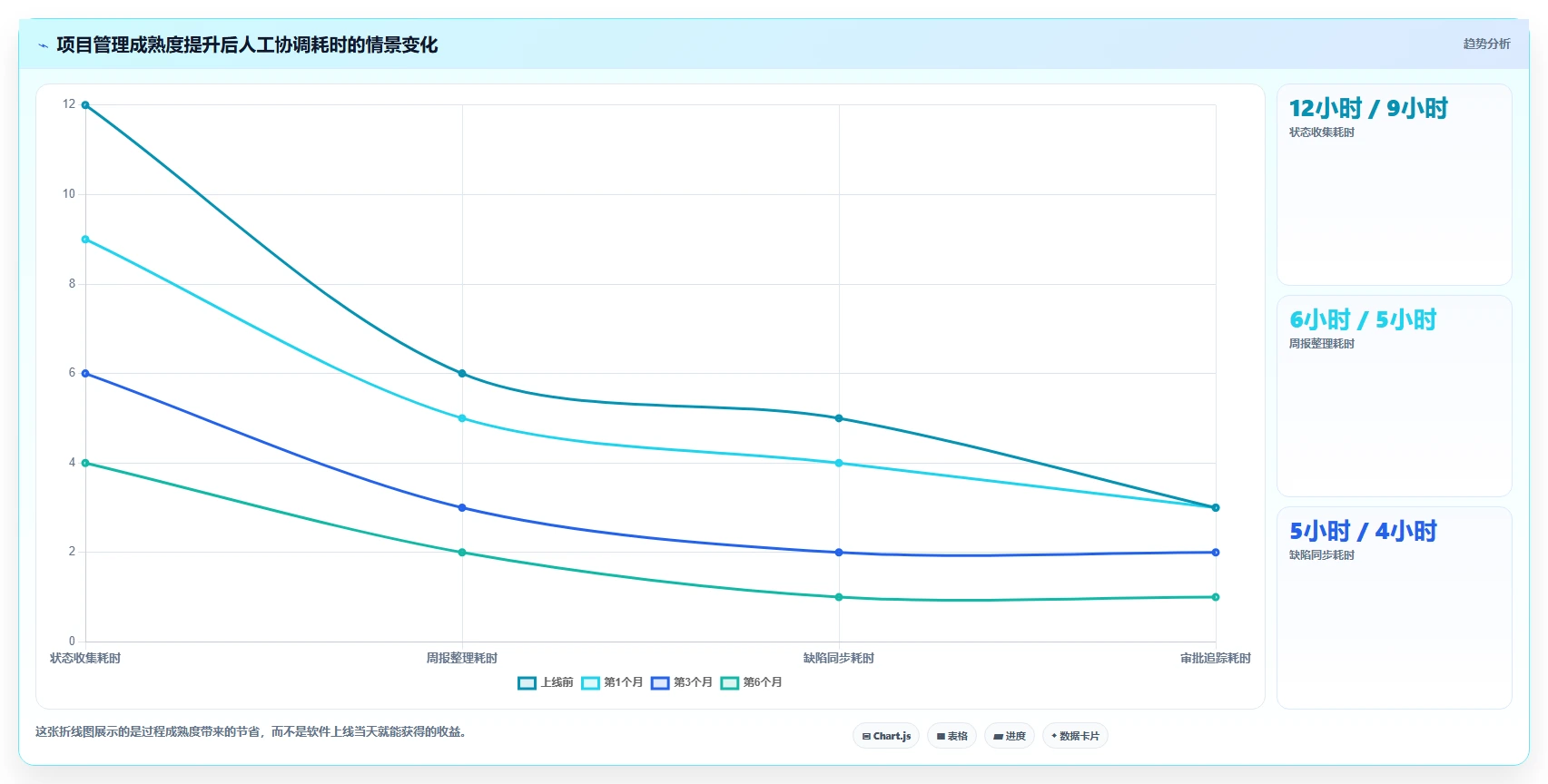Click the 第6个月 legend label
Viewport: 1548px width, 784px height.
coord(763,682)
